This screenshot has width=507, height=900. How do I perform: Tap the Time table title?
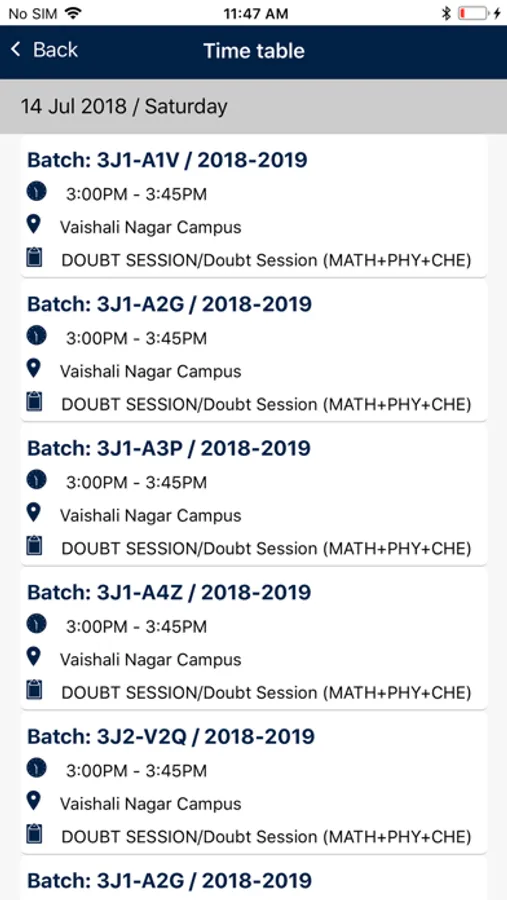[254, 51]
